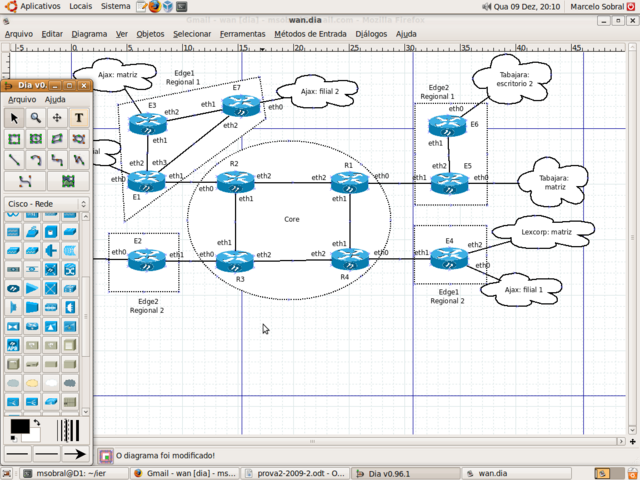The height and width of the screenshot is (480, 640).
Task: Select the Text tool in the toolbox
Action: click(x=79, y=118)
